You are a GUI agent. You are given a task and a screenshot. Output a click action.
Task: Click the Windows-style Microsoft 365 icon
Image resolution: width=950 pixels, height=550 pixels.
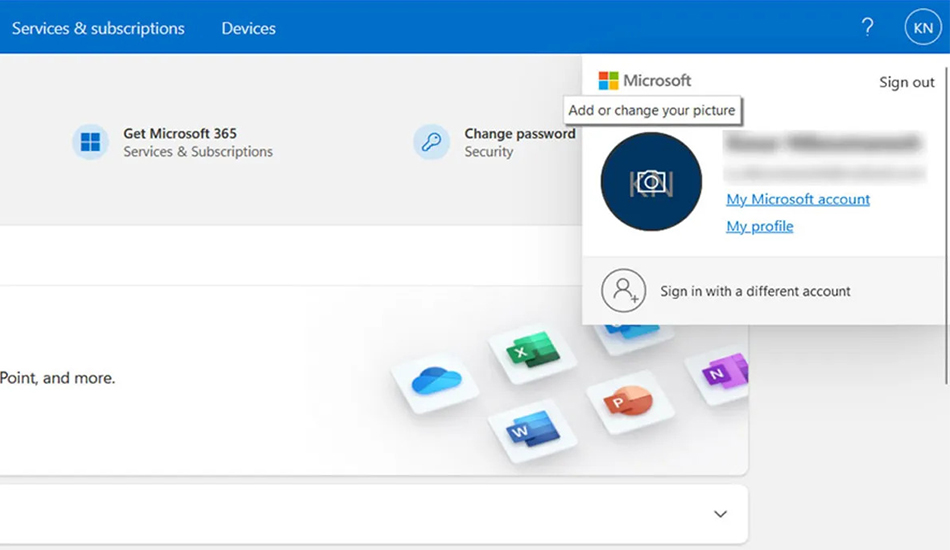pyautogui.click(x=90, y=142)
